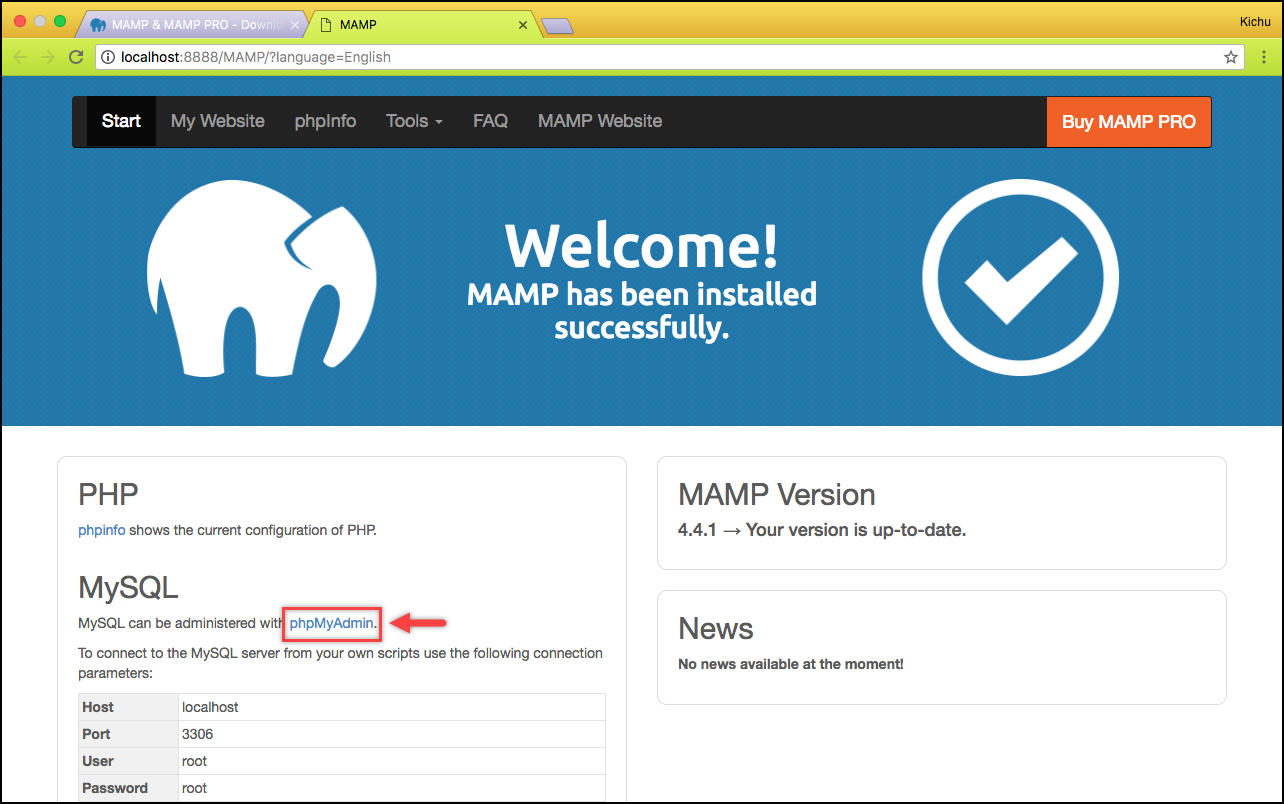The height and width of the screenshot is (804, 1284).
Task: Click the MySQL section heading
Action: (x=128, y=588)
